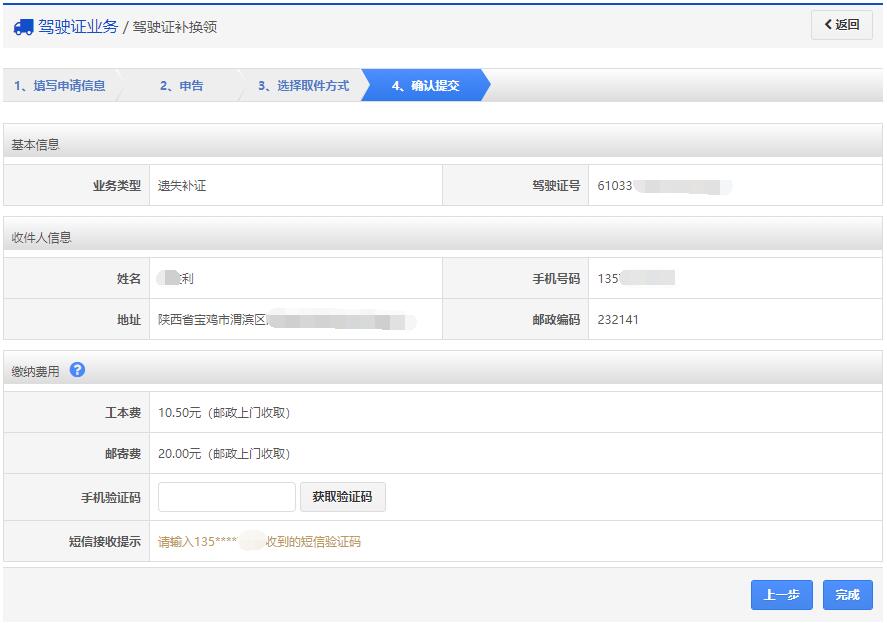The height and width of the screenshot is (623, 887).
Task: Click the 返回 button to go back
Action: point(843,25)
